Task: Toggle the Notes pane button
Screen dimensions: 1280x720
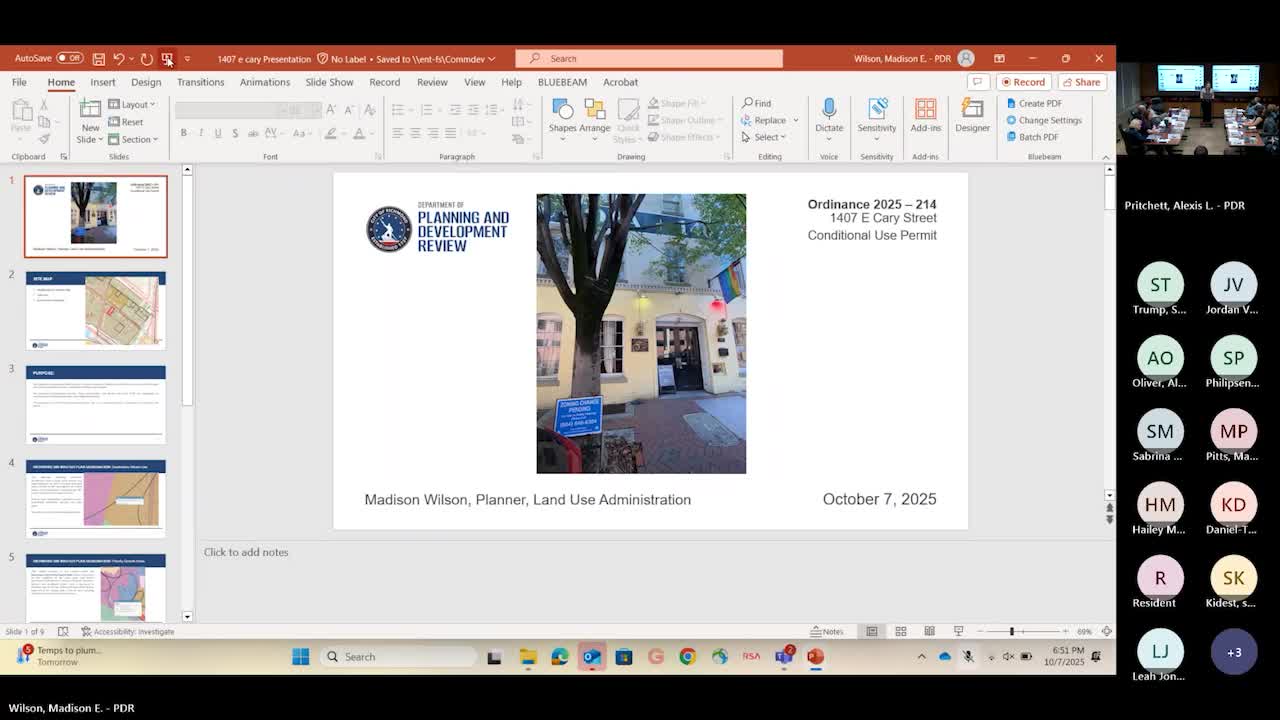Action: tap(827, 631)
